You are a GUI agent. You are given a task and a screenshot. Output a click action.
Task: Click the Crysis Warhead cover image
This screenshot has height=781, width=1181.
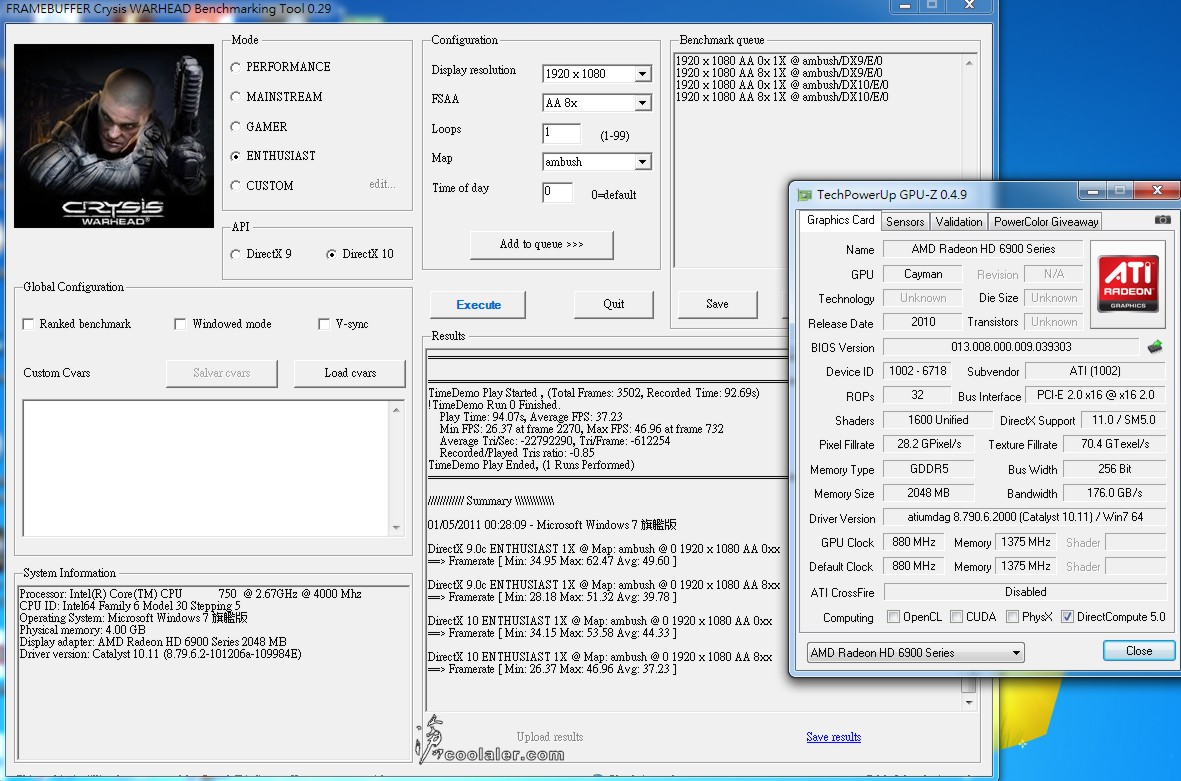[x=114, y=136]
